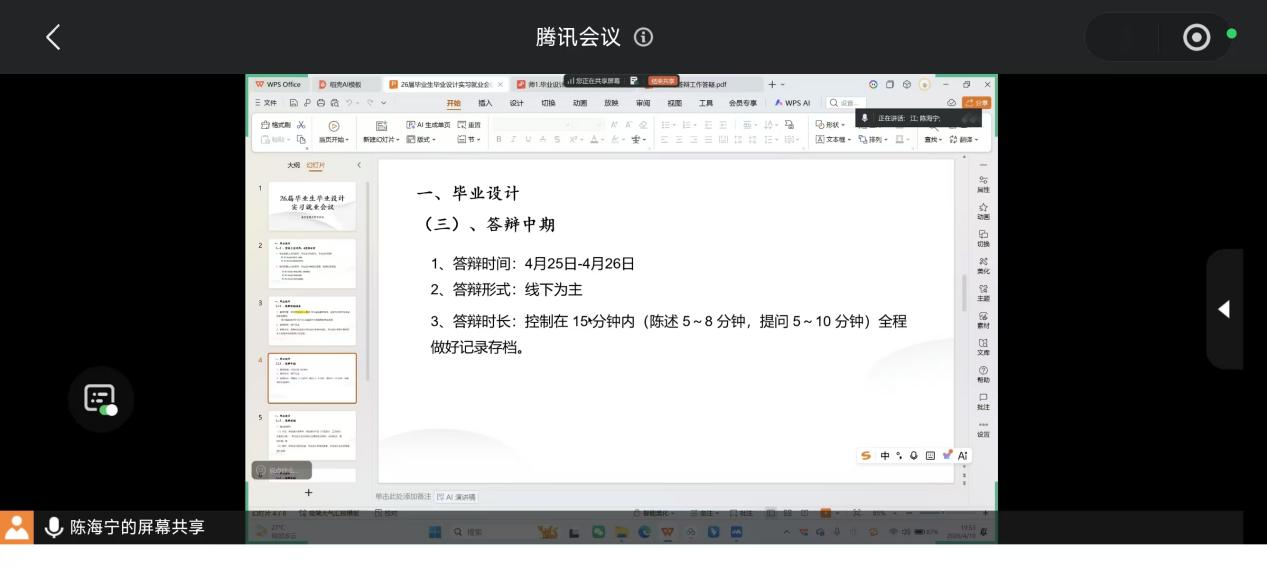Click the add slide plus button
Image resolution: width=1267 pixels, height=569 pixels.
tap(308, 492)
